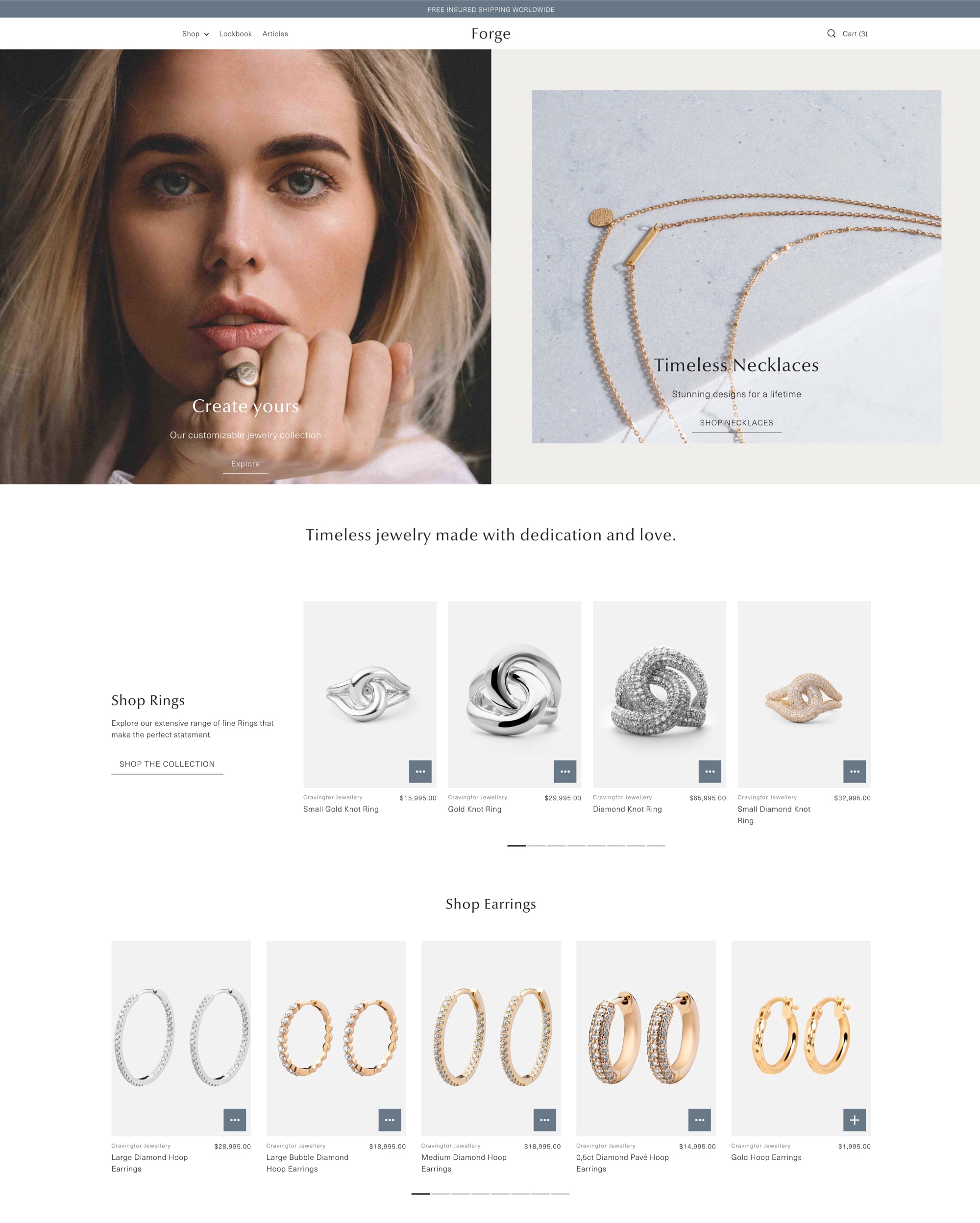This screenshot has height=1223, width=980.
Task: Open the Articles navigation item
Action: tap(275, 34)
